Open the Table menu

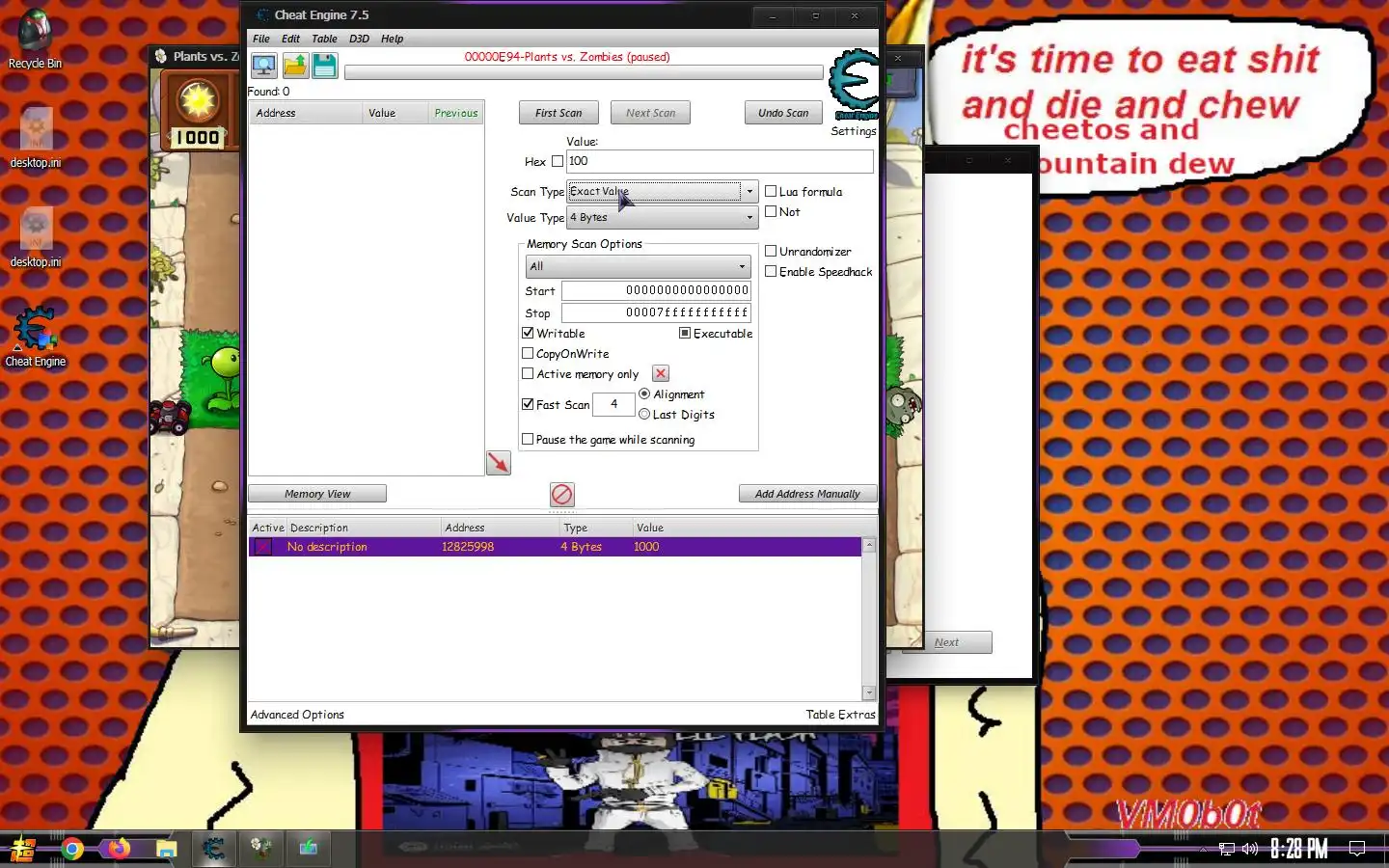(x=324, y=39)
